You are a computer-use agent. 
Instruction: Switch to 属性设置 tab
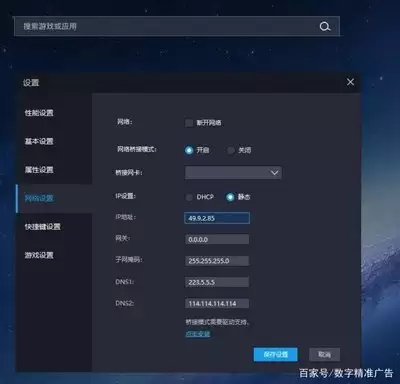click(x=39, y=170)
